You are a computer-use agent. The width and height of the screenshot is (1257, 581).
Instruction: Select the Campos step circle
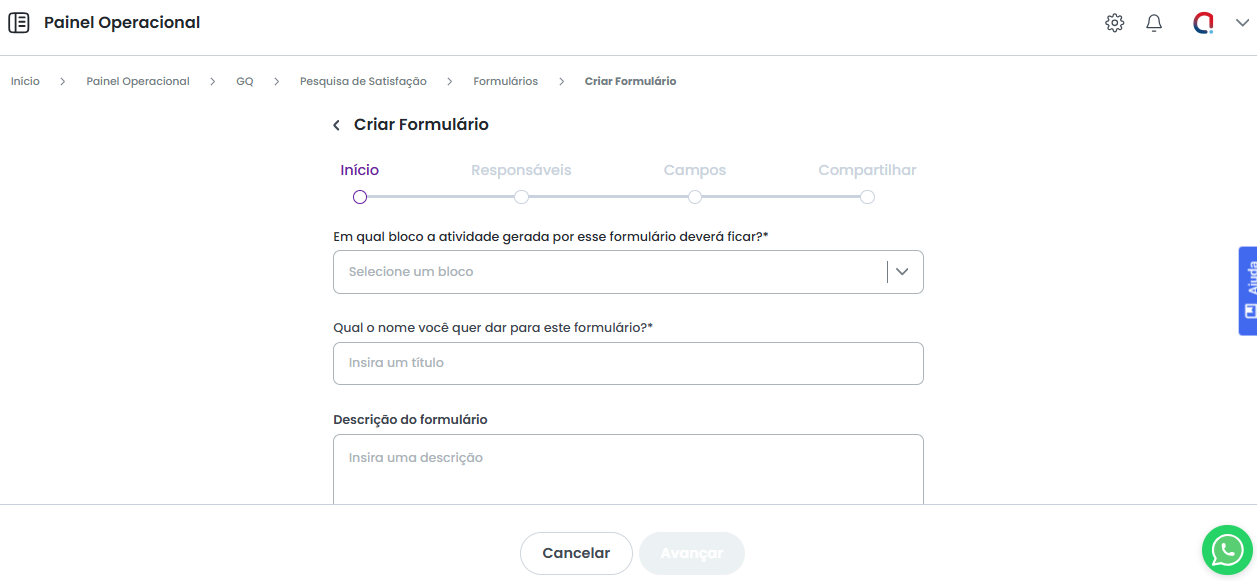pos(695,197)
